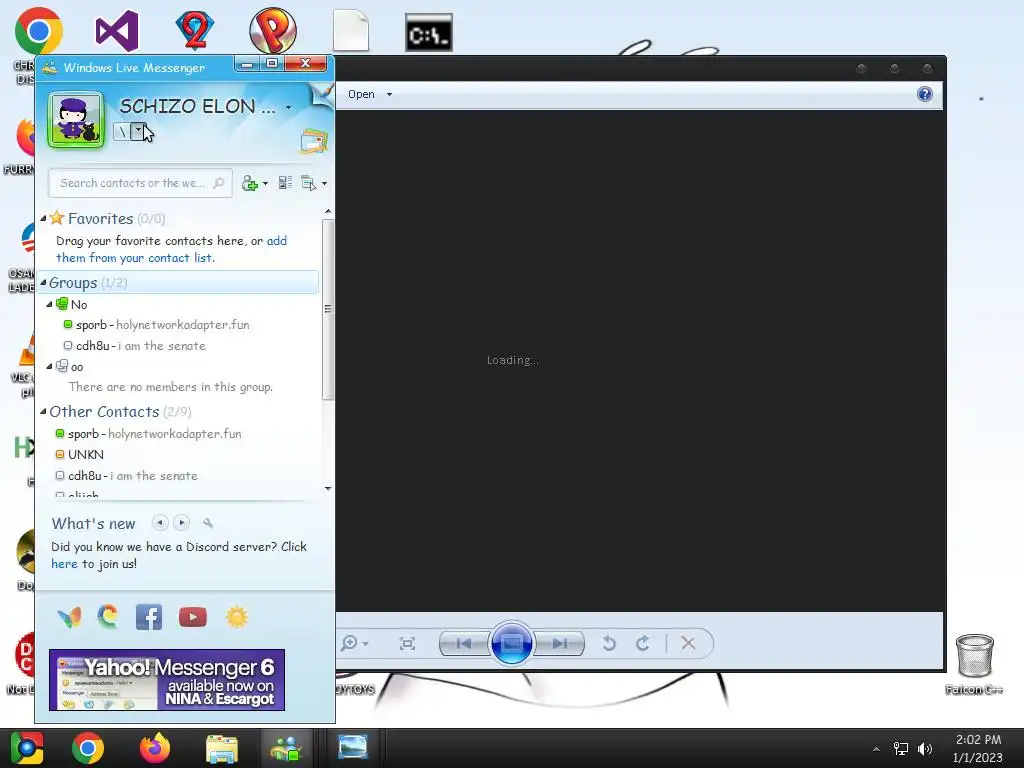The width and height of the screenshot is (1024, 768).
Task: Open the weather sun icon in Messenger
Action: pos(237,617)
